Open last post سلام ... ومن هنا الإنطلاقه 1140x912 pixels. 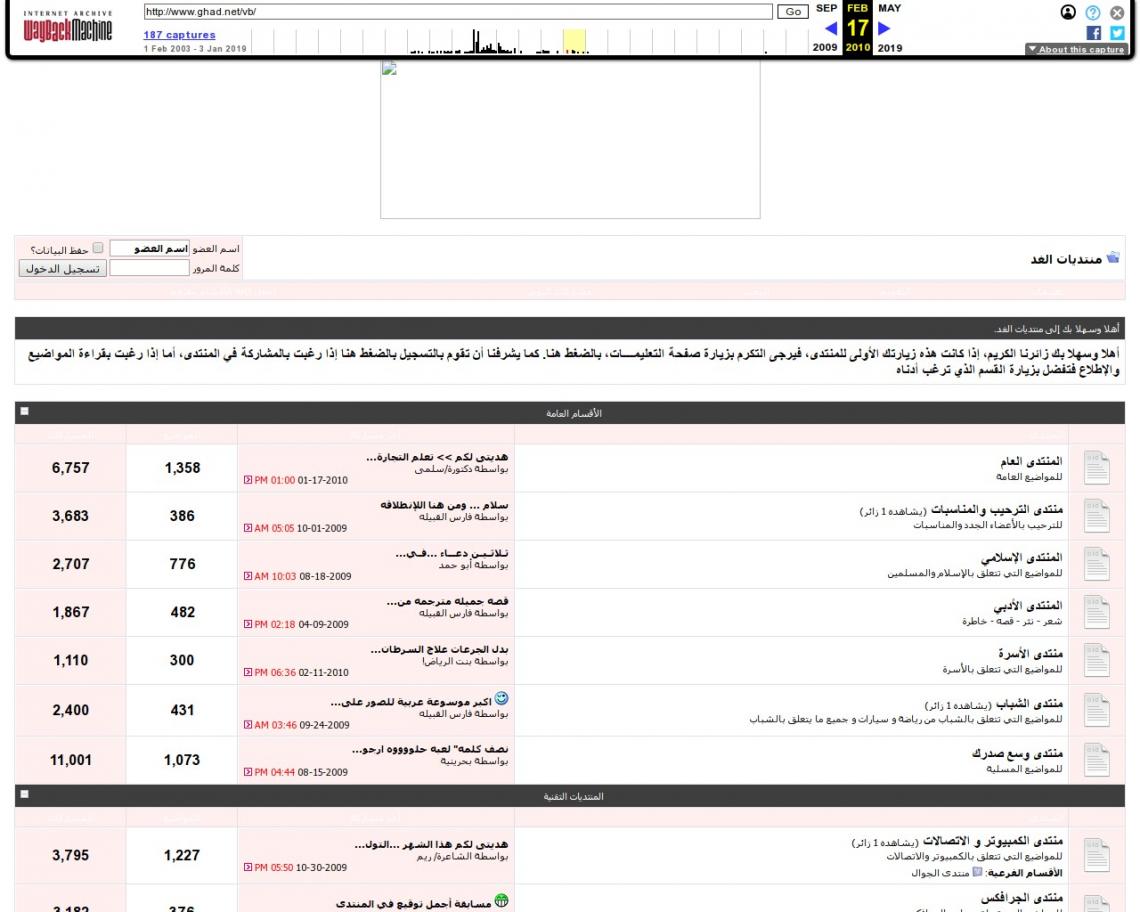point(444,505)
